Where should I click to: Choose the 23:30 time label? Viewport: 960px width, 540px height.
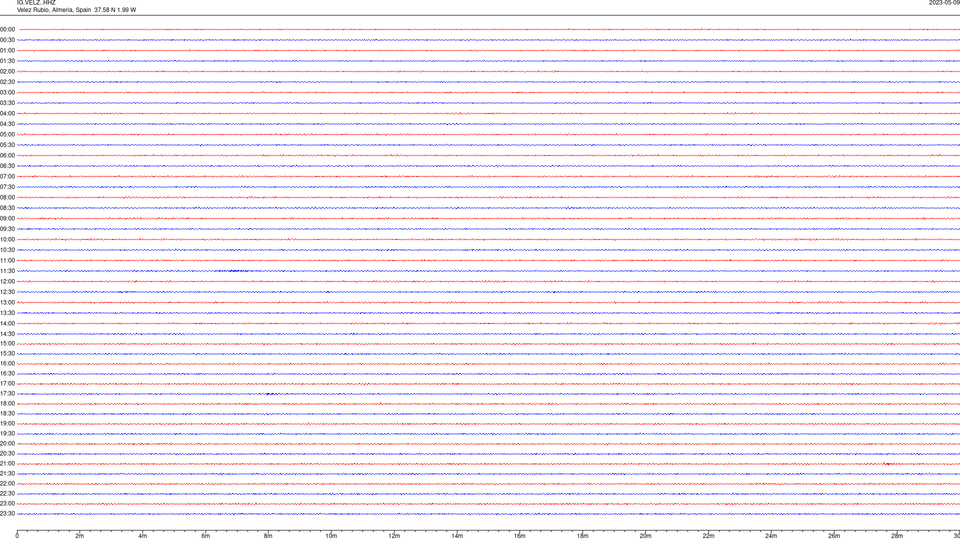click(7, 514)
